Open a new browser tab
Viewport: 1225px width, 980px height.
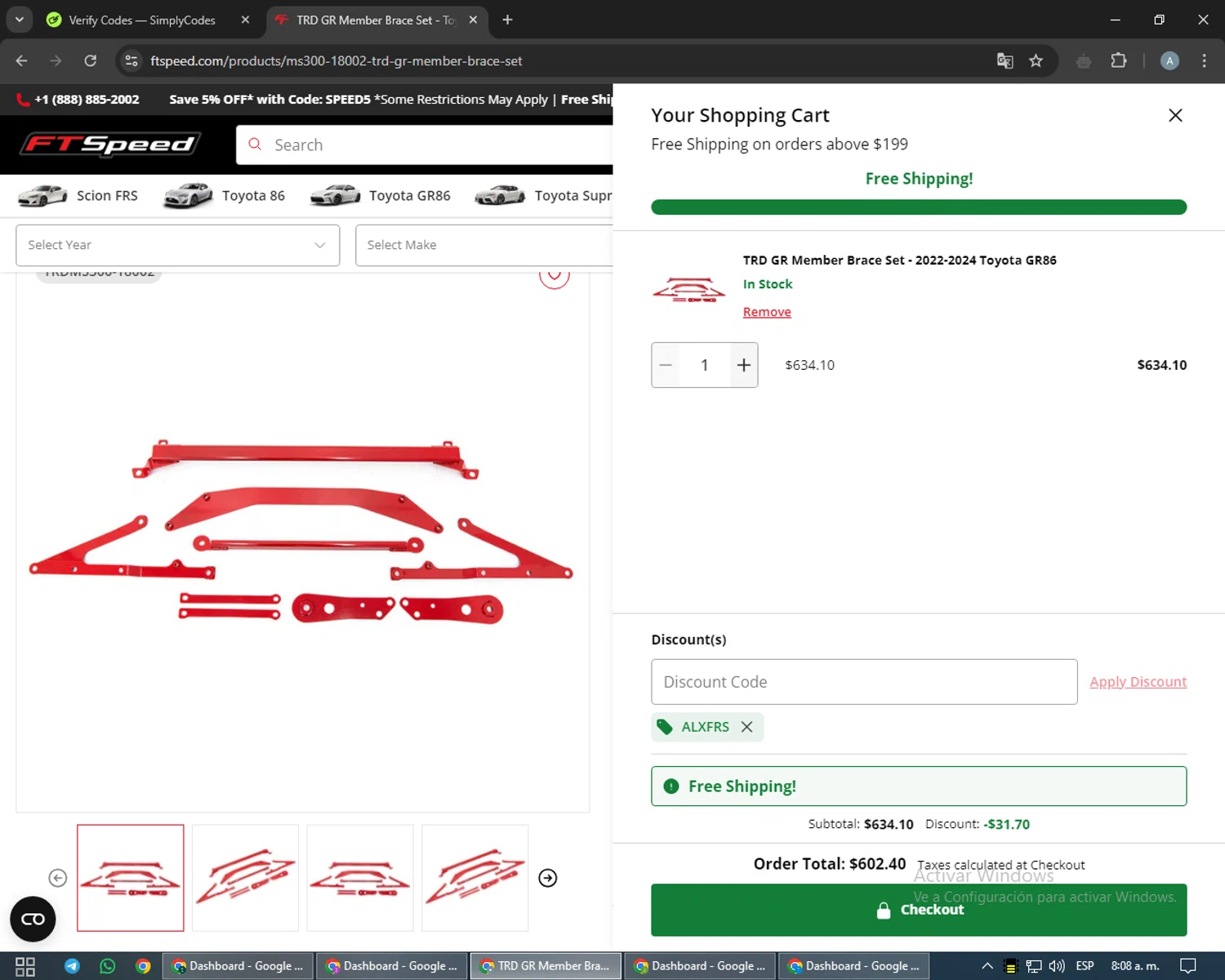point(507,20)
